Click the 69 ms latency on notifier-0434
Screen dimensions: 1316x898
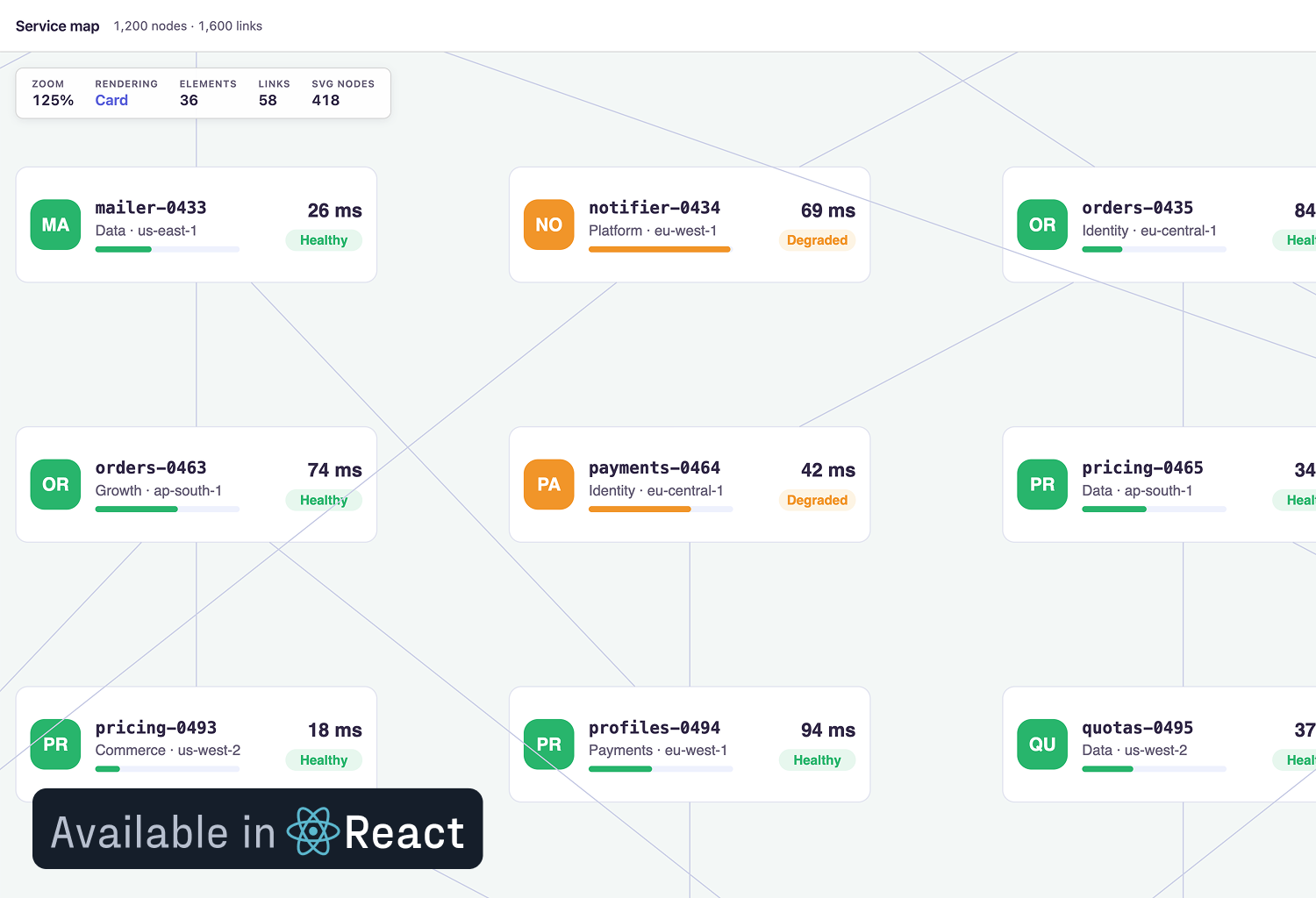click(828, 210)
